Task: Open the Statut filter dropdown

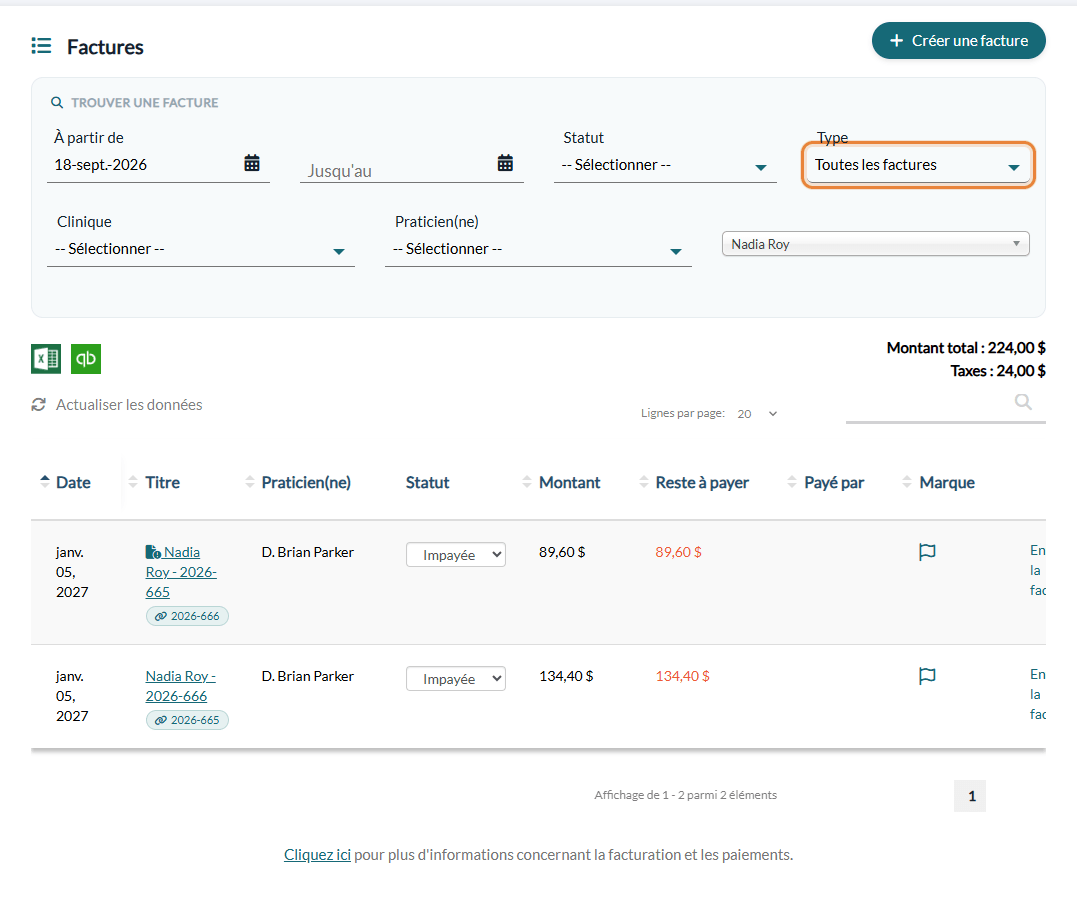Action: (665, 166)
